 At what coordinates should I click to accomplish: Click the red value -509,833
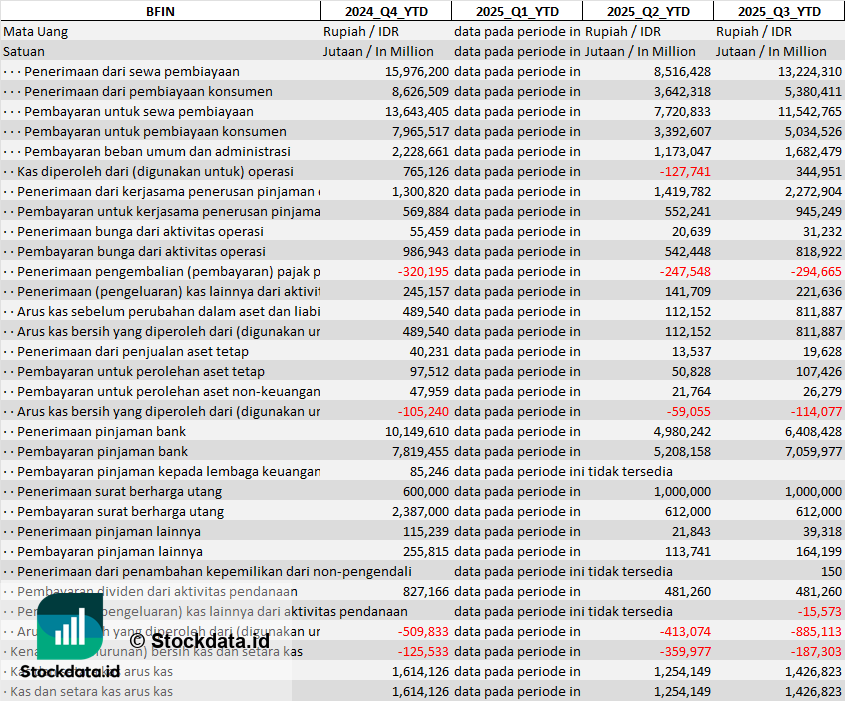click(423, 631)
